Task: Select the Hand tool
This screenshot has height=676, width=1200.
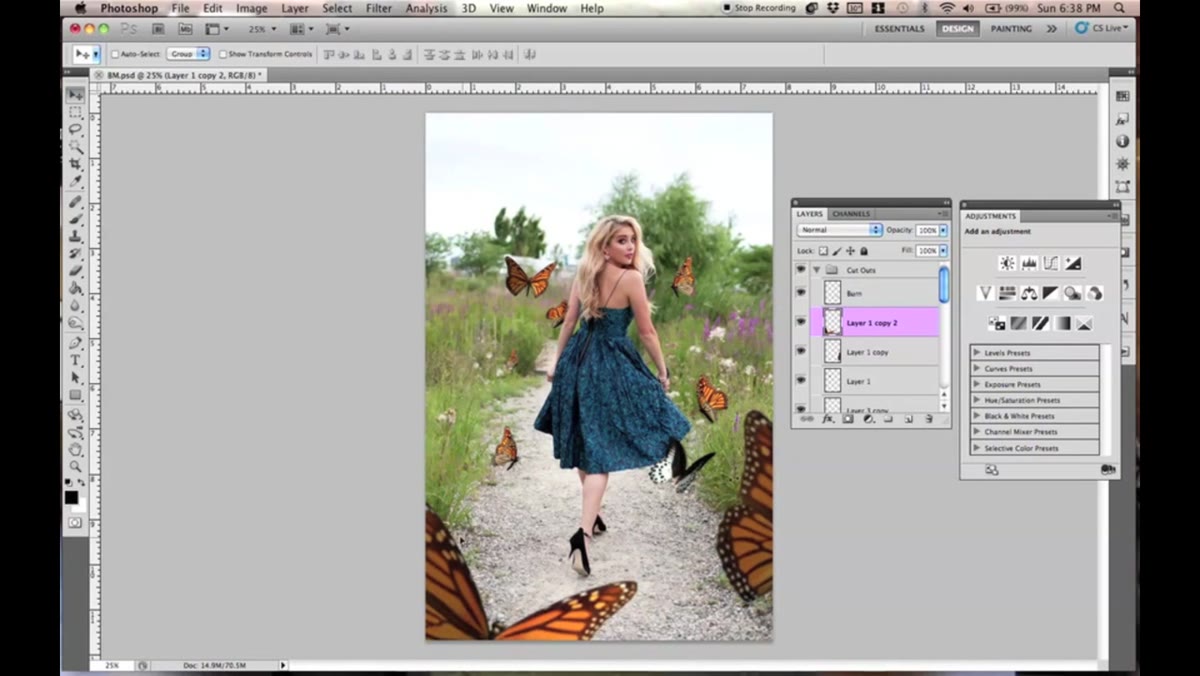Action: pos(75,449)
